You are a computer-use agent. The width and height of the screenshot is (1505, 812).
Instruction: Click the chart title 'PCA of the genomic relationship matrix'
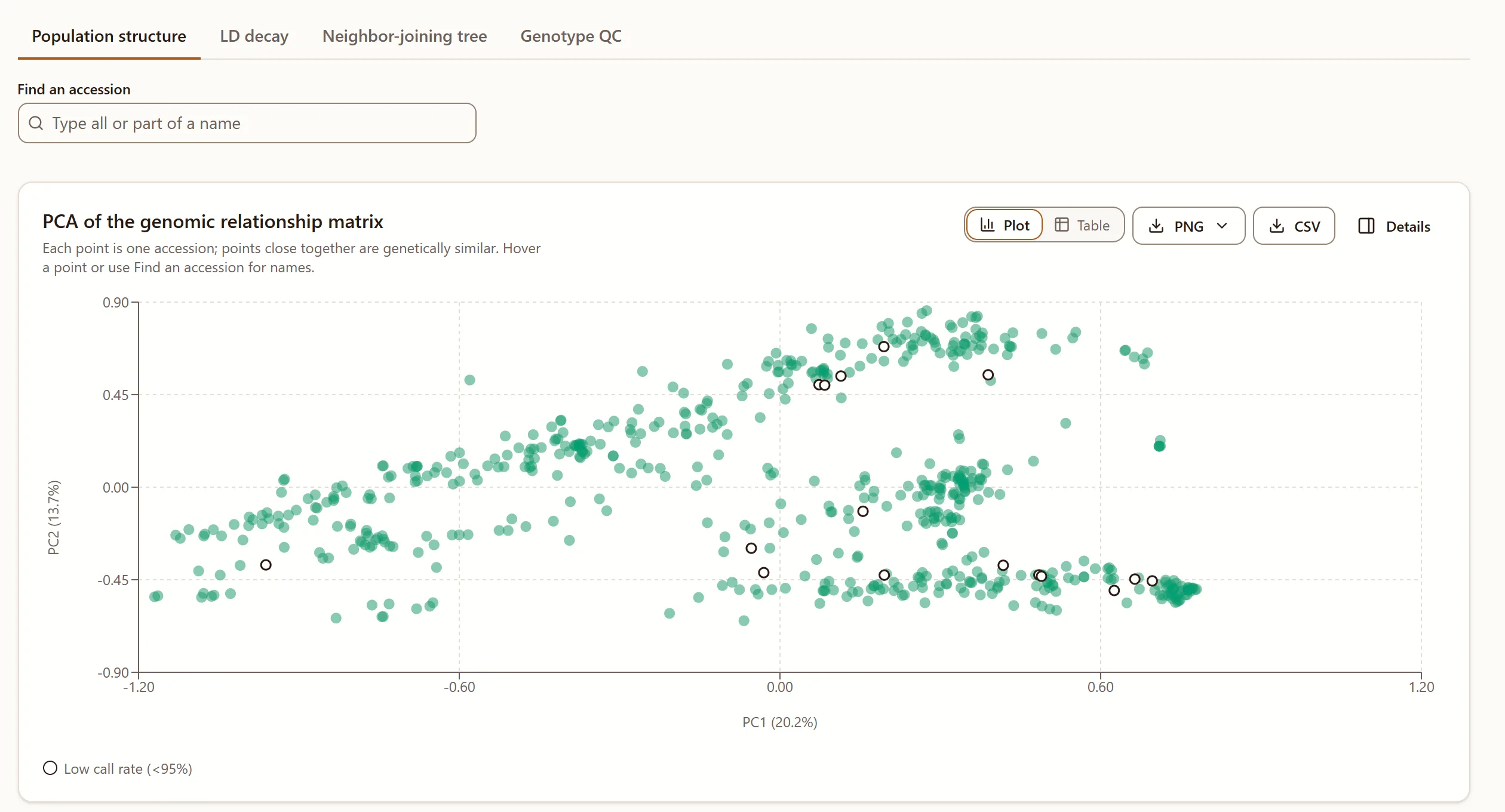[213, 222]
